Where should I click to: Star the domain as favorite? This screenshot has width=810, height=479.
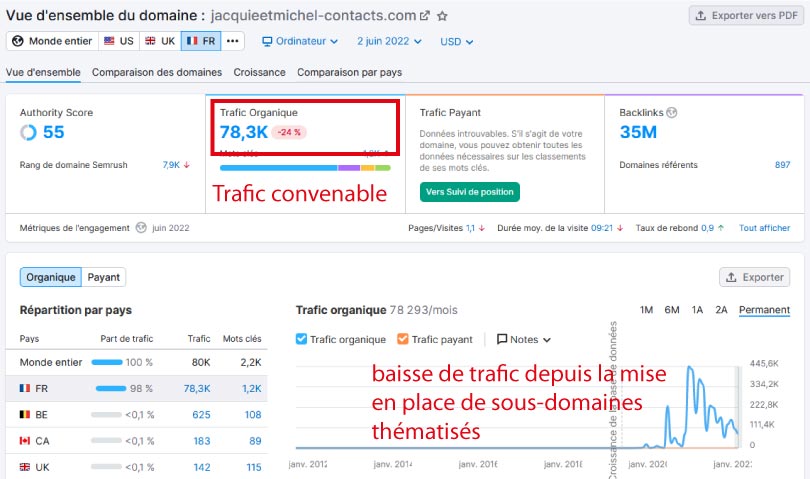click(x=442, y=16)
